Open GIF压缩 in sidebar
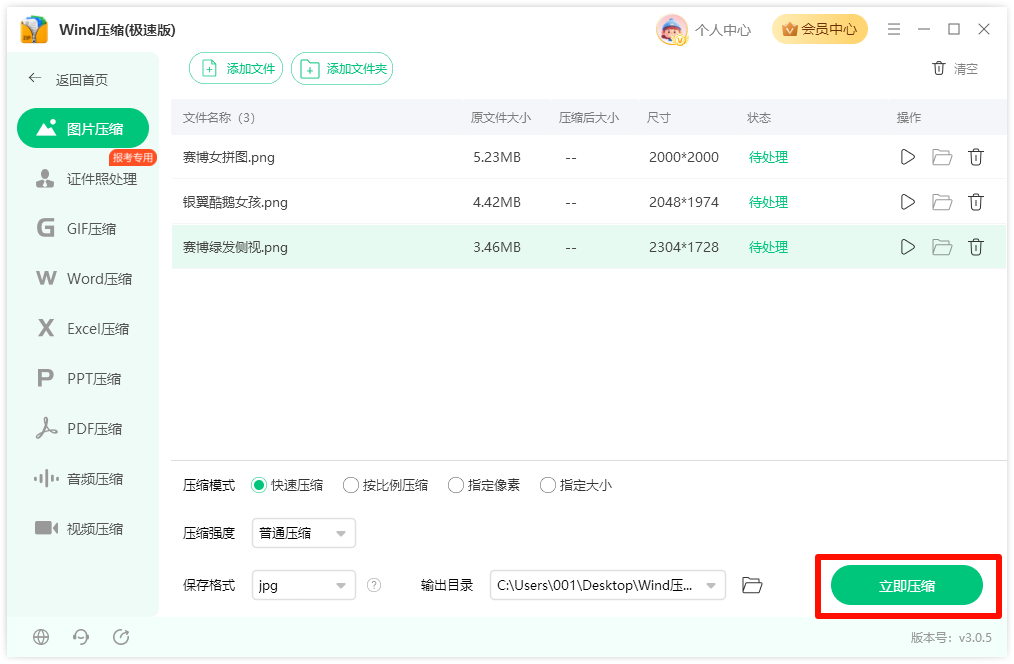Viewport: 1014px width, 664px height. [x=76, y=229]
